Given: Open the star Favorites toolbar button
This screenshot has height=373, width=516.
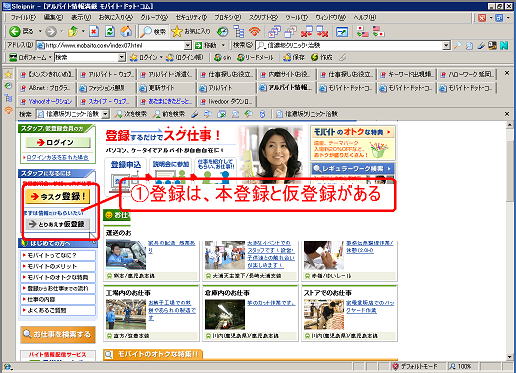Looking at the screenshot, I should [191, 32].
